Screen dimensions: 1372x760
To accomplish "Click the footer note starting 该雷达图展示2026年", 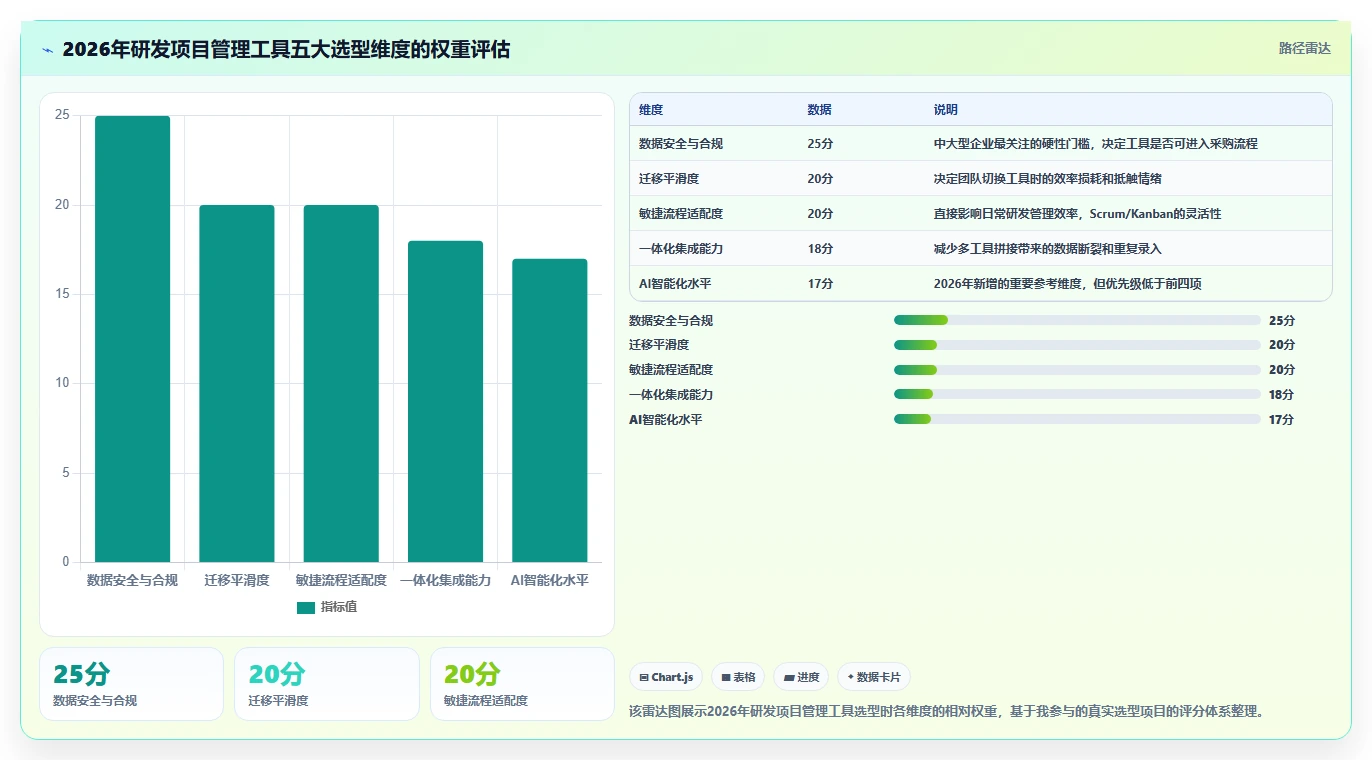I will (x=949, y=711).
